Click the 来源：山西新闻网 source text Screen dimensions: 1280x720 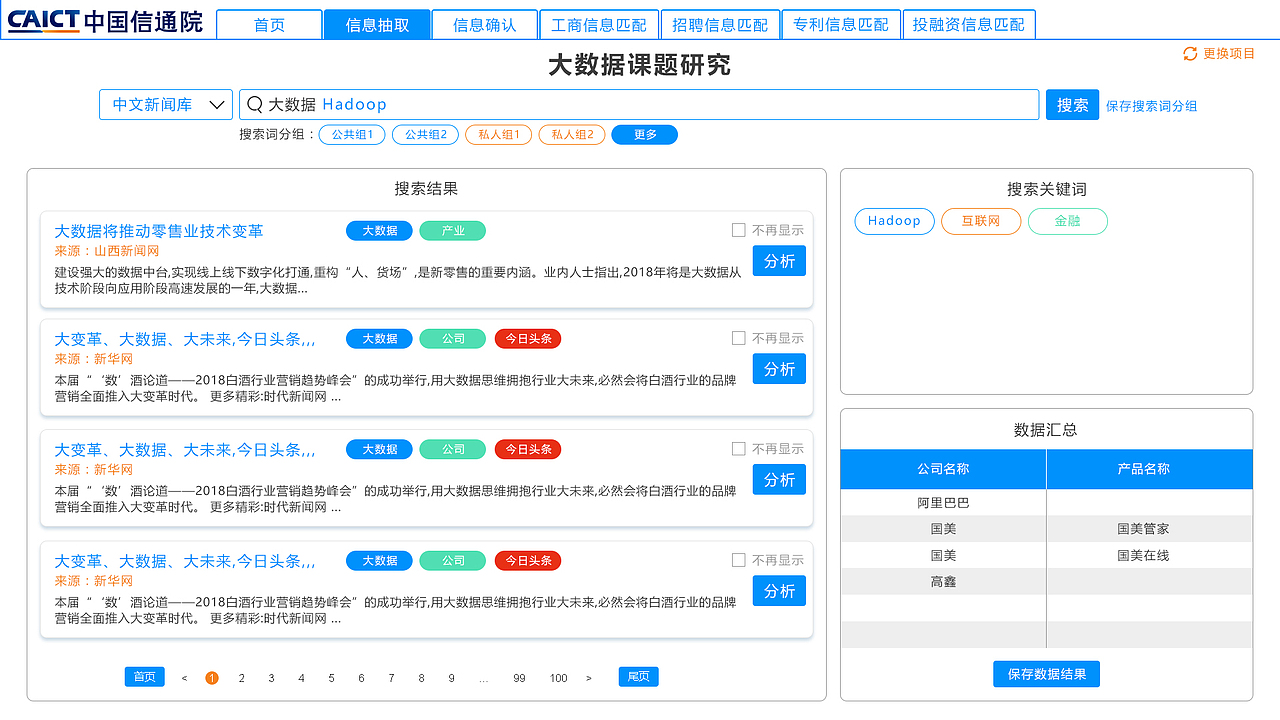point(107,251)
